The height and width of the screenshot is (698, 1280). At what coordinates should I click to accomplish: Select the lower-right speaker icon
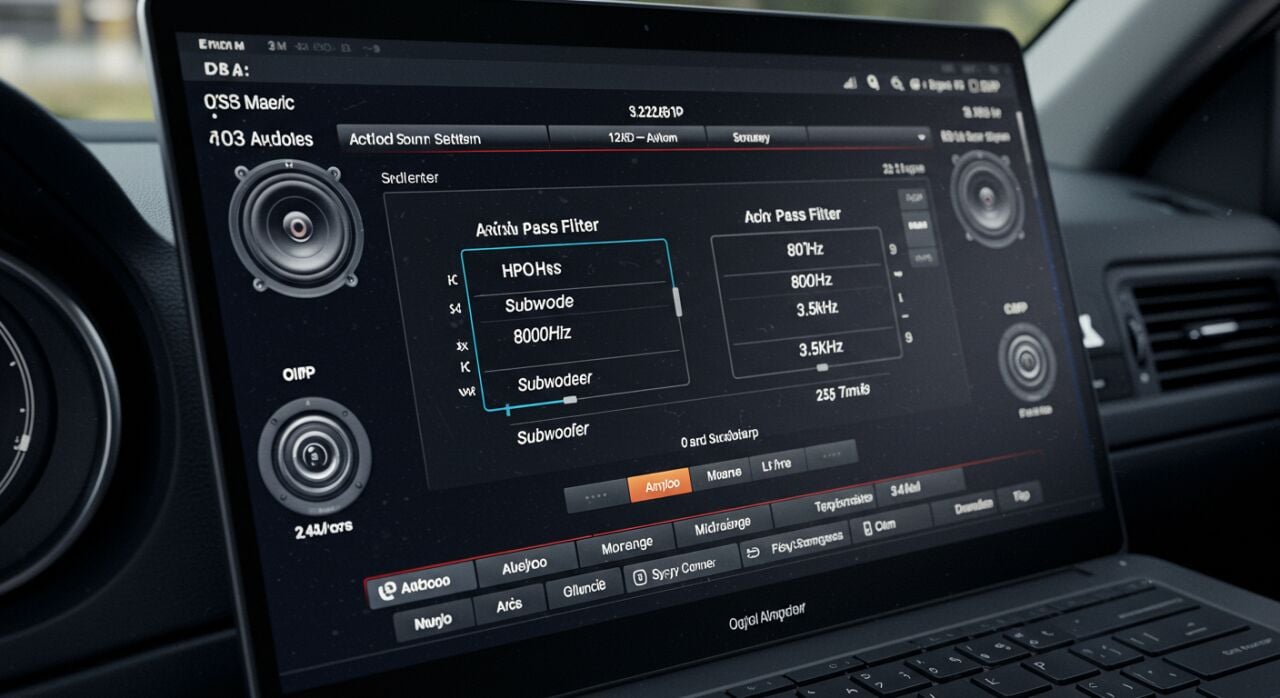click(1027, 362)
